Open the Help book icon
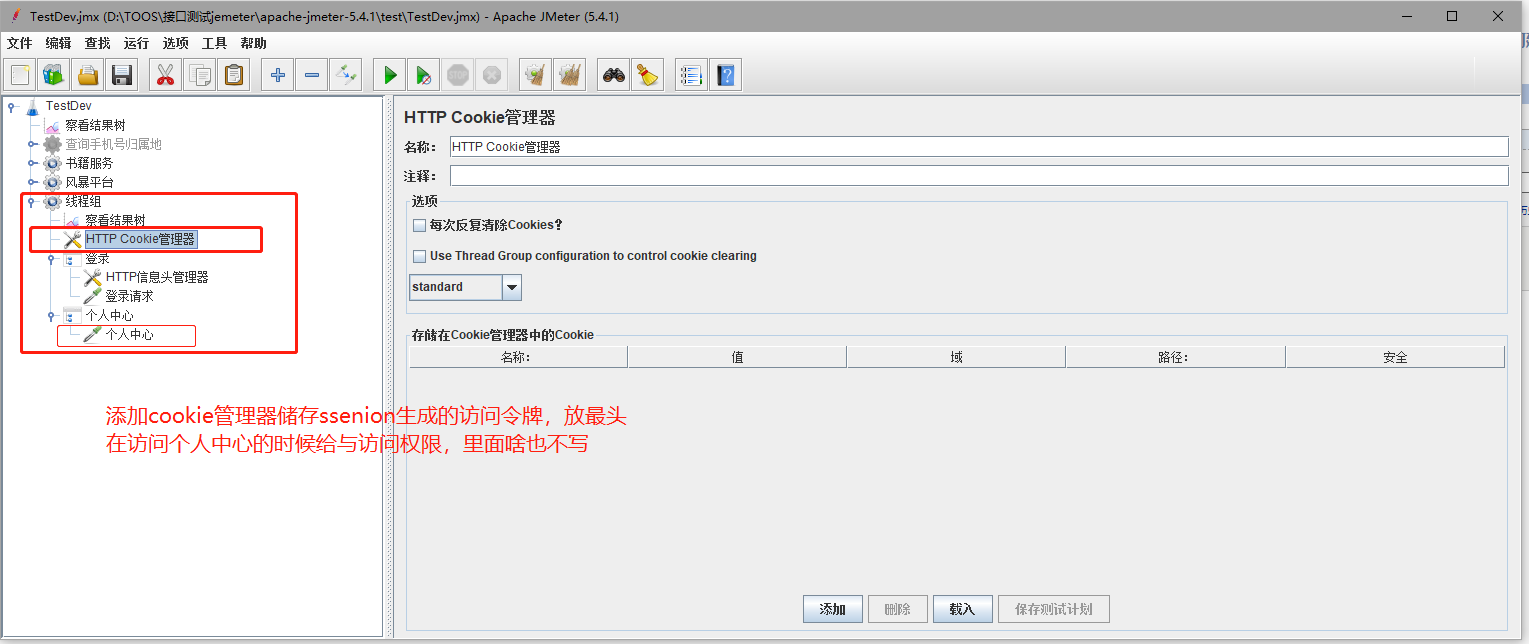This screenshot has height=644, width=1529. click(x=725, y=74)
